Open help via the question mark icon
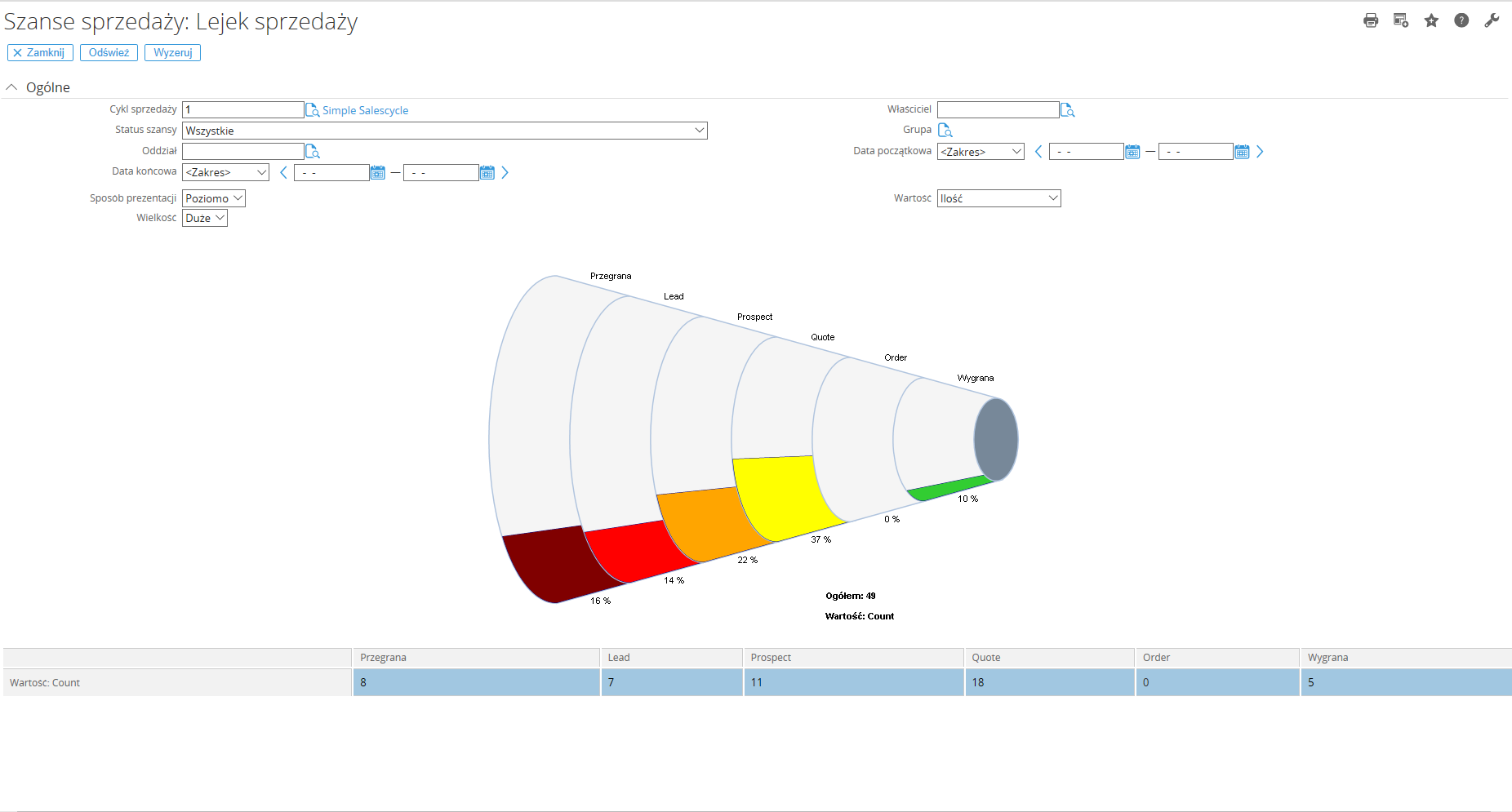 coord(1461,20)
